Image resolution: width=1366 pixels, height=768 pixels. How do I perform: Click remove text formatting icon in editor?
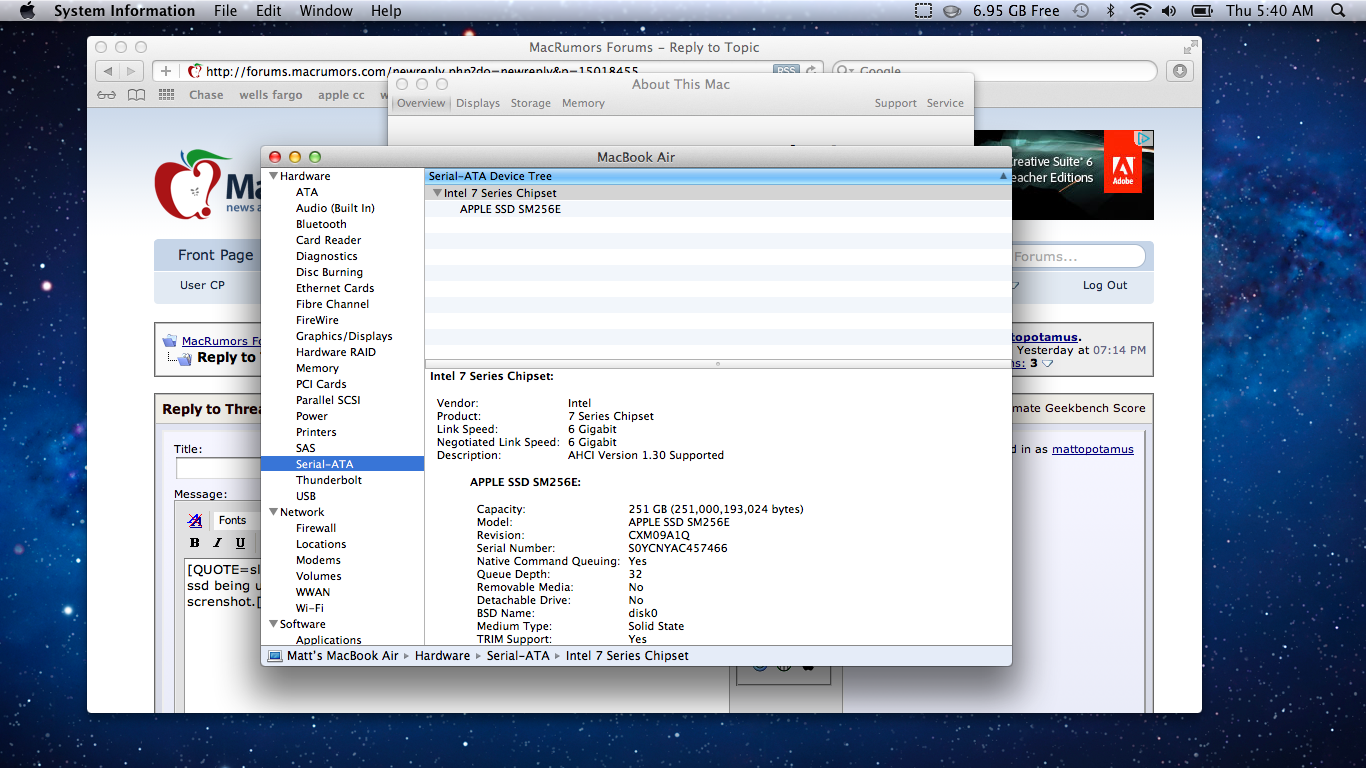tap(195, 520)
